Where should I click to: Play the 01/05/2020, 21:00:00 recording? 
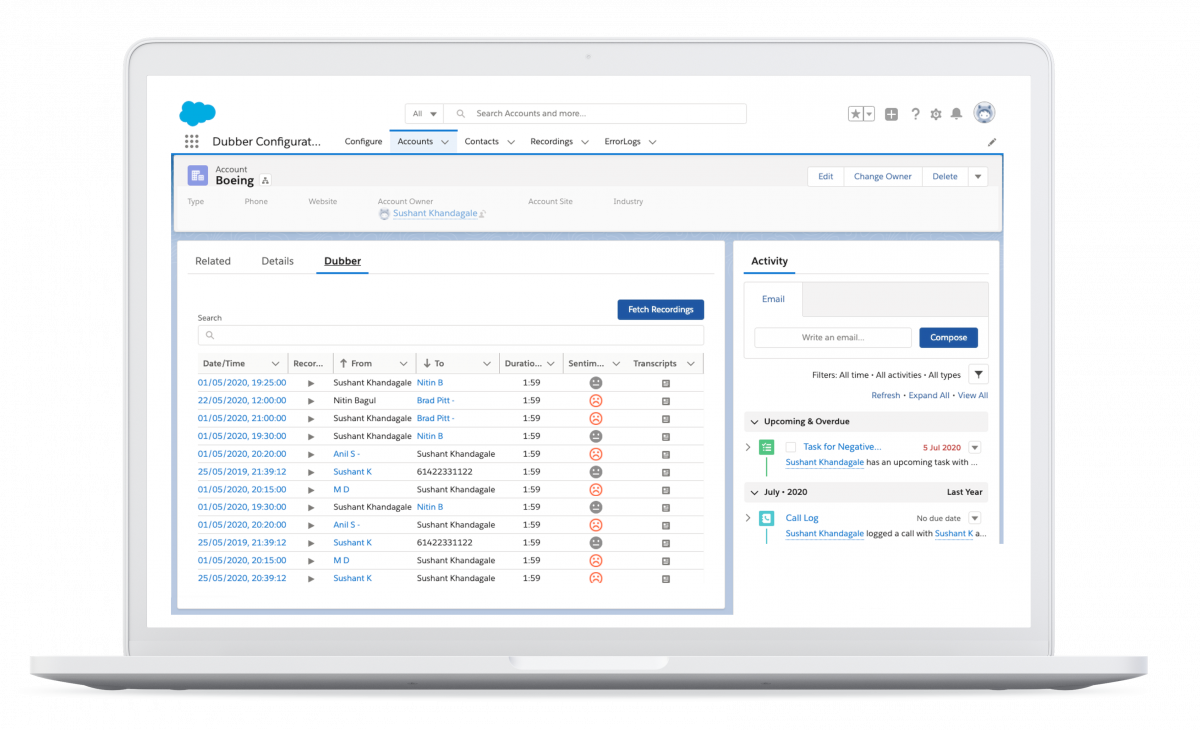tap(311, 419)
